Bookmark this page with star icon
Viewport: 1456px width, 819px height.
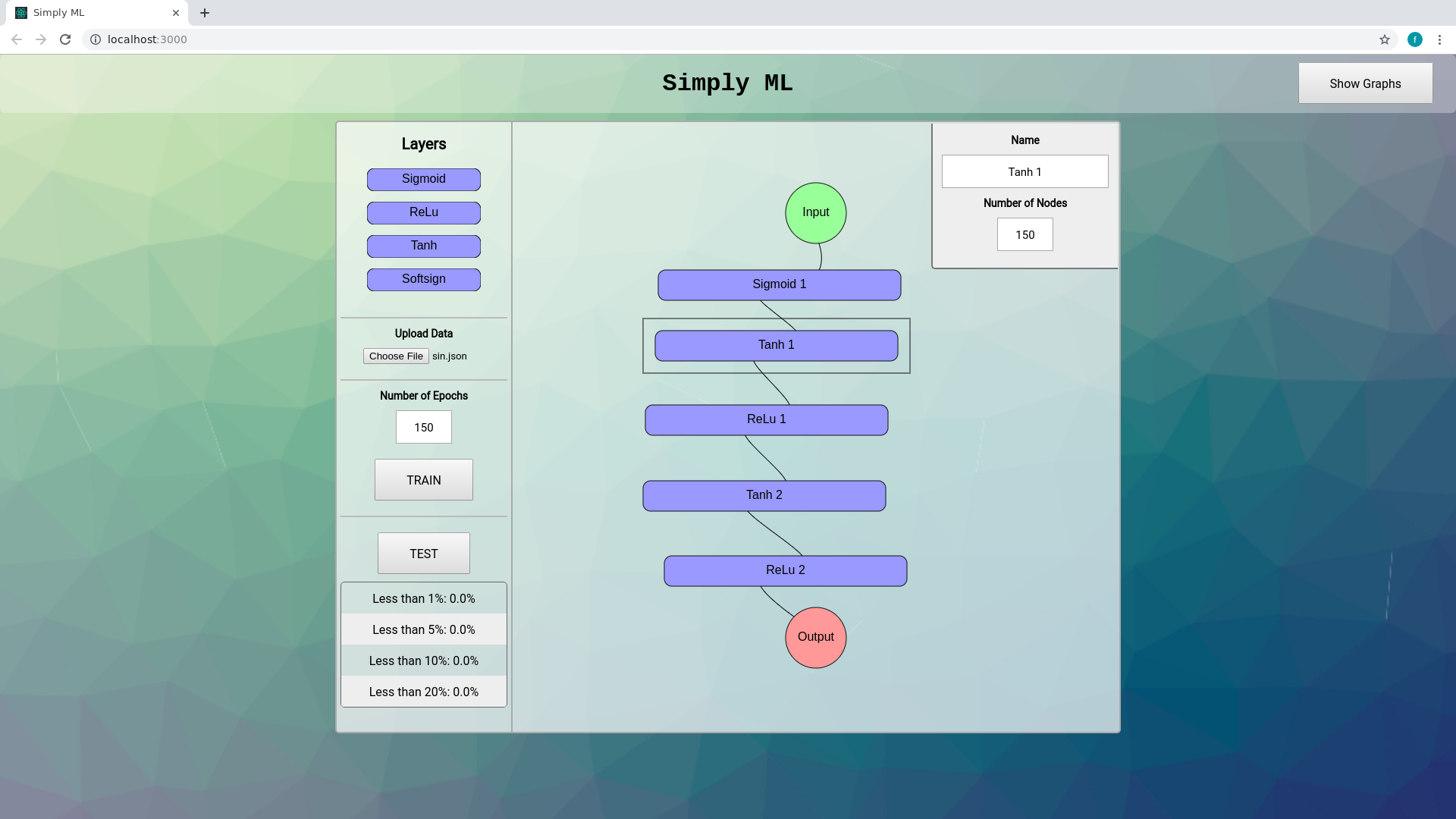coord(1384,39)
